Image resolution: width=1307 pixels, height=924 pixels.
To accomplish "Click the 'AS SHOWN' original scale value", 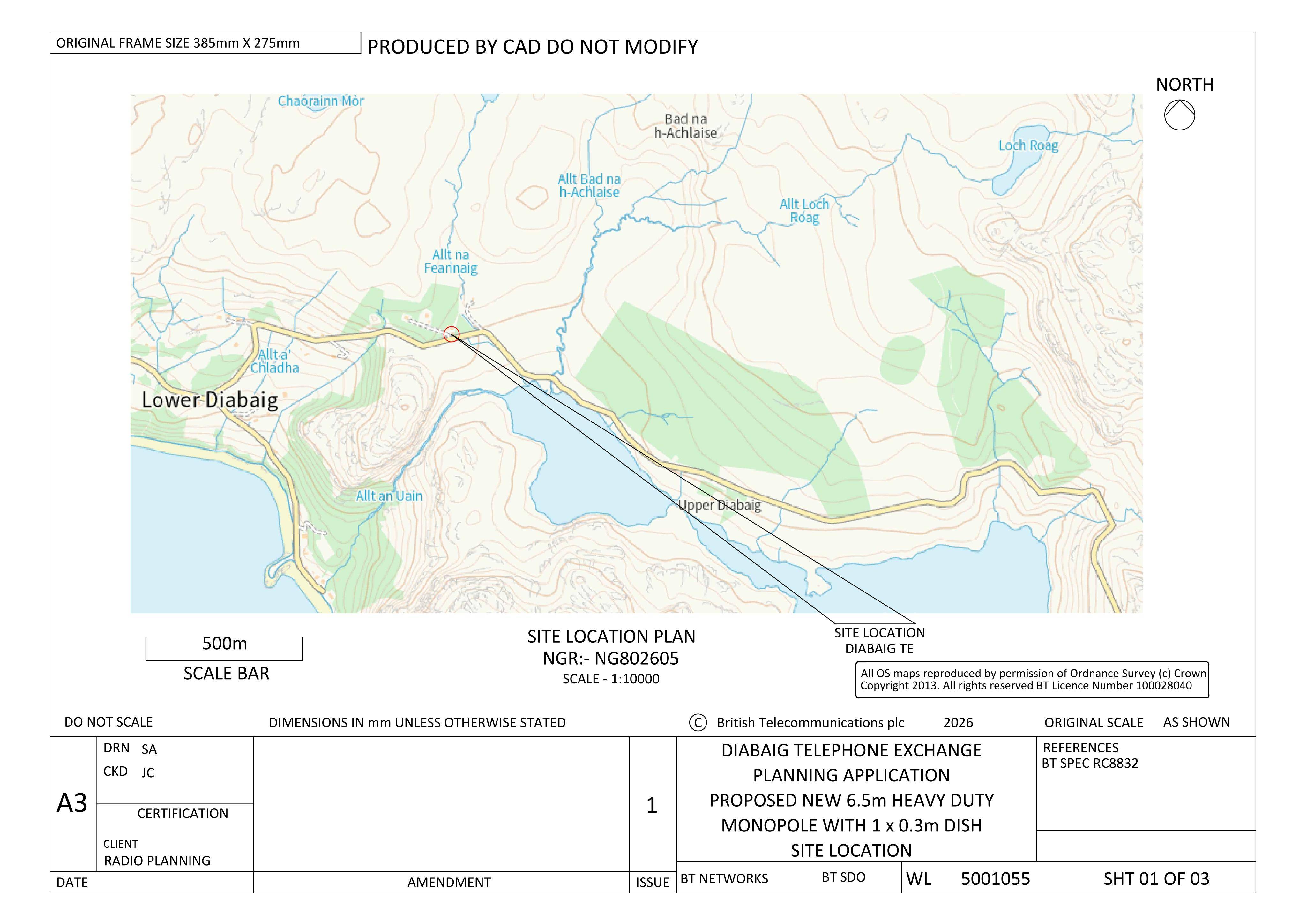I will pos(1197,722).
